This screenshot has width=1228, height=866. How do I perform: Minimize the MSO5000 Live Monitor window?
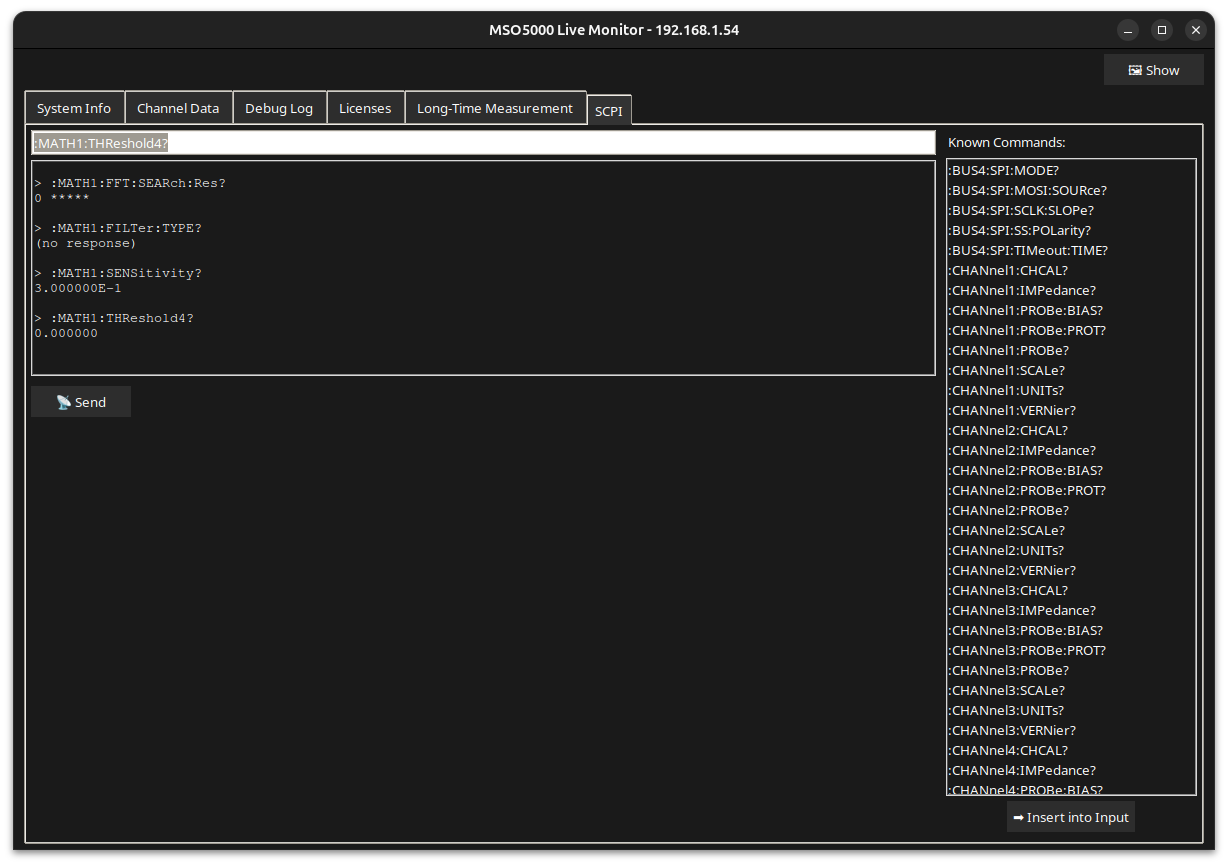(1127, 30)
